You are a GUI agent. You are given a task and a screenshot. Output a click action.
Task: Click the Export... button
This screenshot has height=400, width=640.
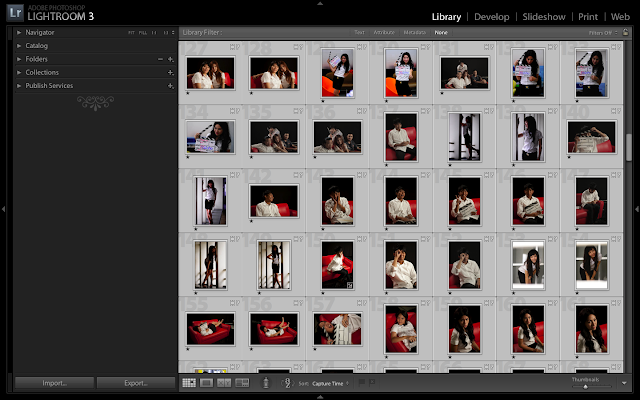136,383
